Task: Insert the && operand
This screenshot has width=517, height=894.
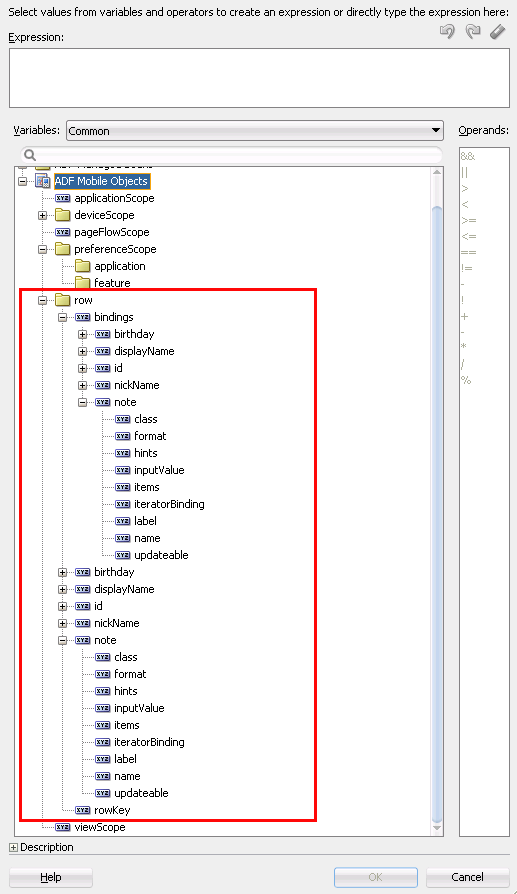Action: pos(468,156)
